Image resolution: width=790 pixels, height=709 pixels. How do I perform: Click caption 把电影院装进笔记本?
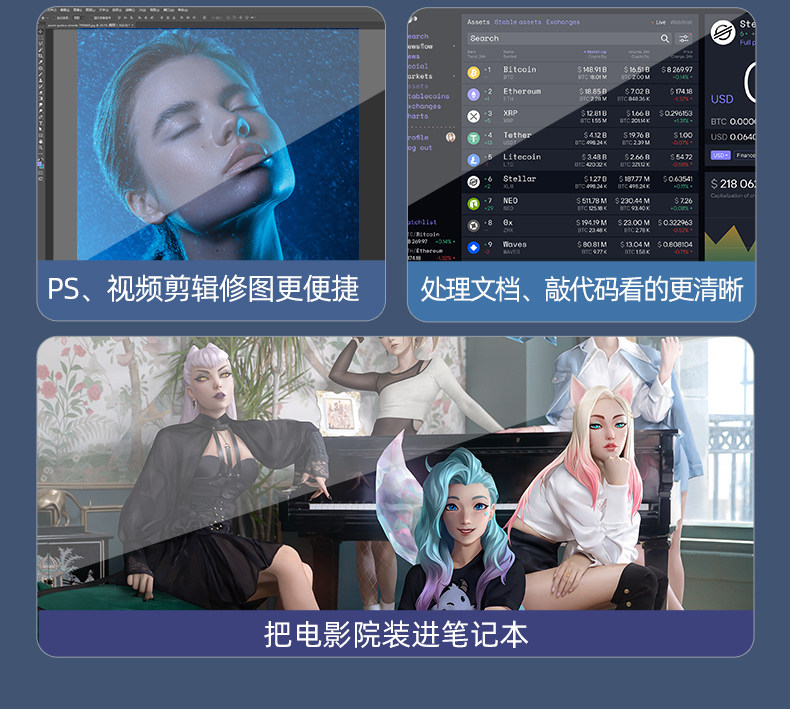click(x=396, y=634)
